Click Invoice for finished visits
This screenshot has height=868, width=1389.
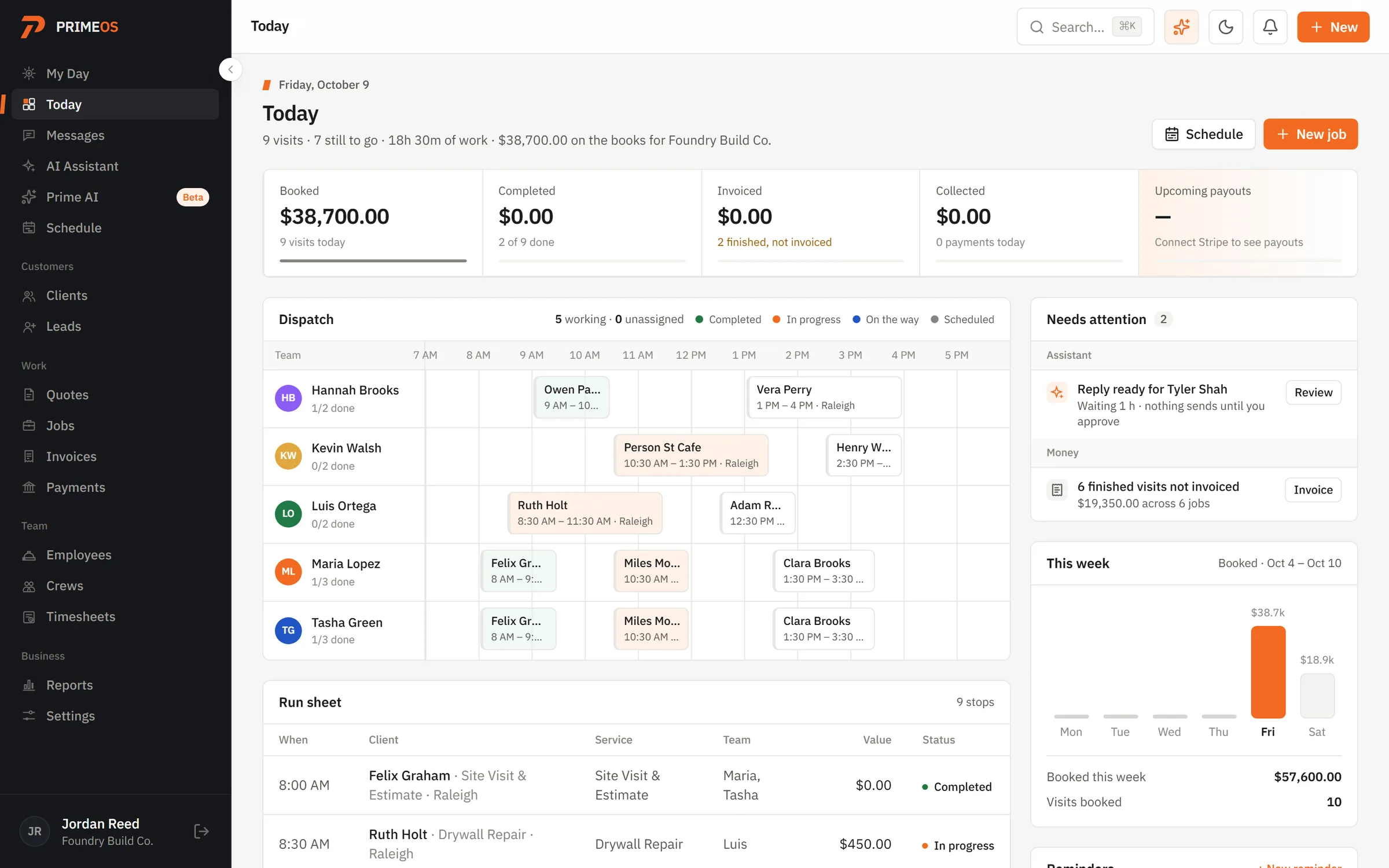(1313, 490)
